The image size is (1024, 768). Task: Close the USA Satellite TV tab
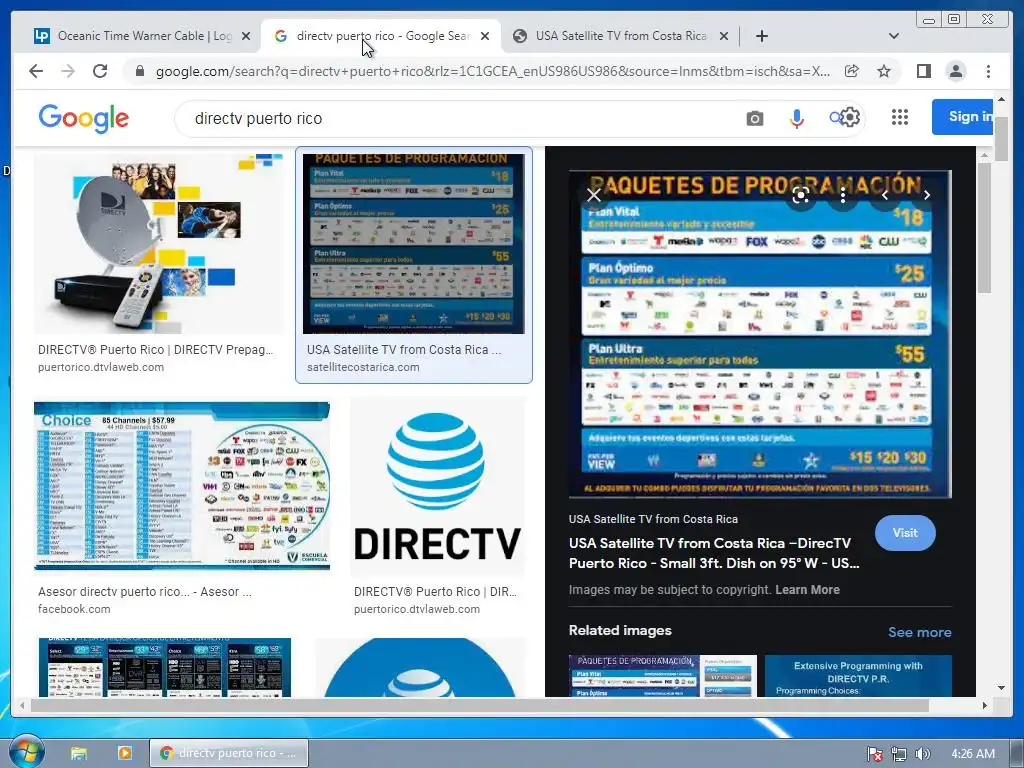pos(724,36)
